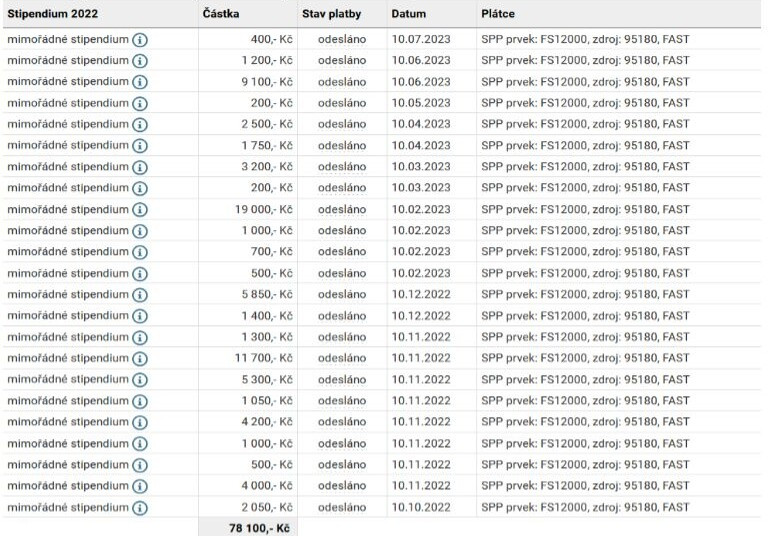The height and width of the screenshot is (536, 769).
Task: Click the payer text in the 2 050,- Kč row
Action: tap(585, 507)
